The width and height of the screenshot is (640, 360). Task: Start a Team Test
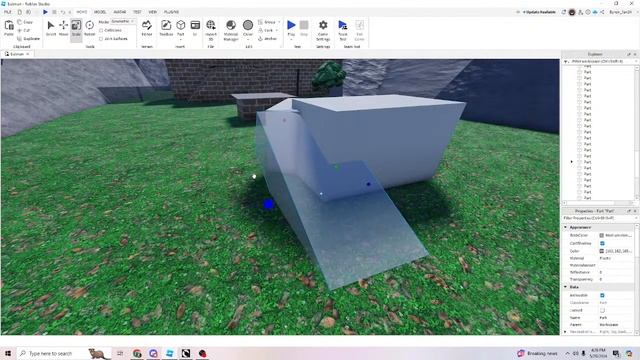click(343, 30)
